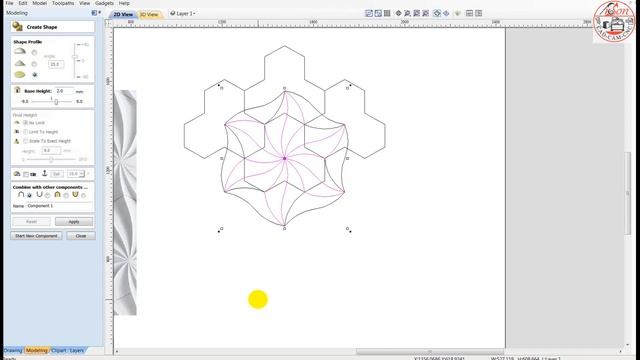Select the flat plane shape profile icon
Image resolution: width=640 pixels, height=360 pixels.
(x=20, y=75)
